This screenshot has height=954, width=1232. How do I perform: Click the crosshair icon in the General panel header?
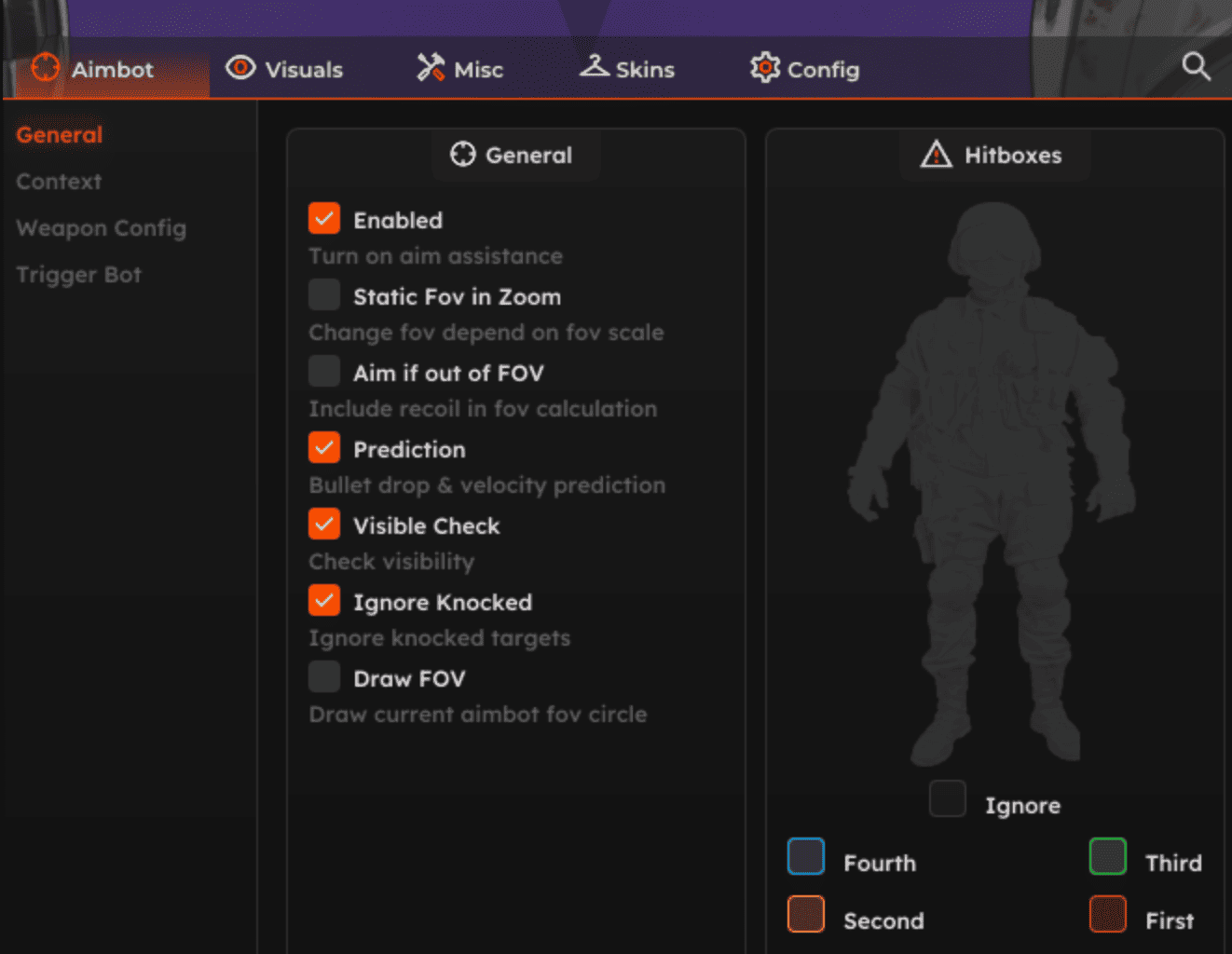click(463, 155)
